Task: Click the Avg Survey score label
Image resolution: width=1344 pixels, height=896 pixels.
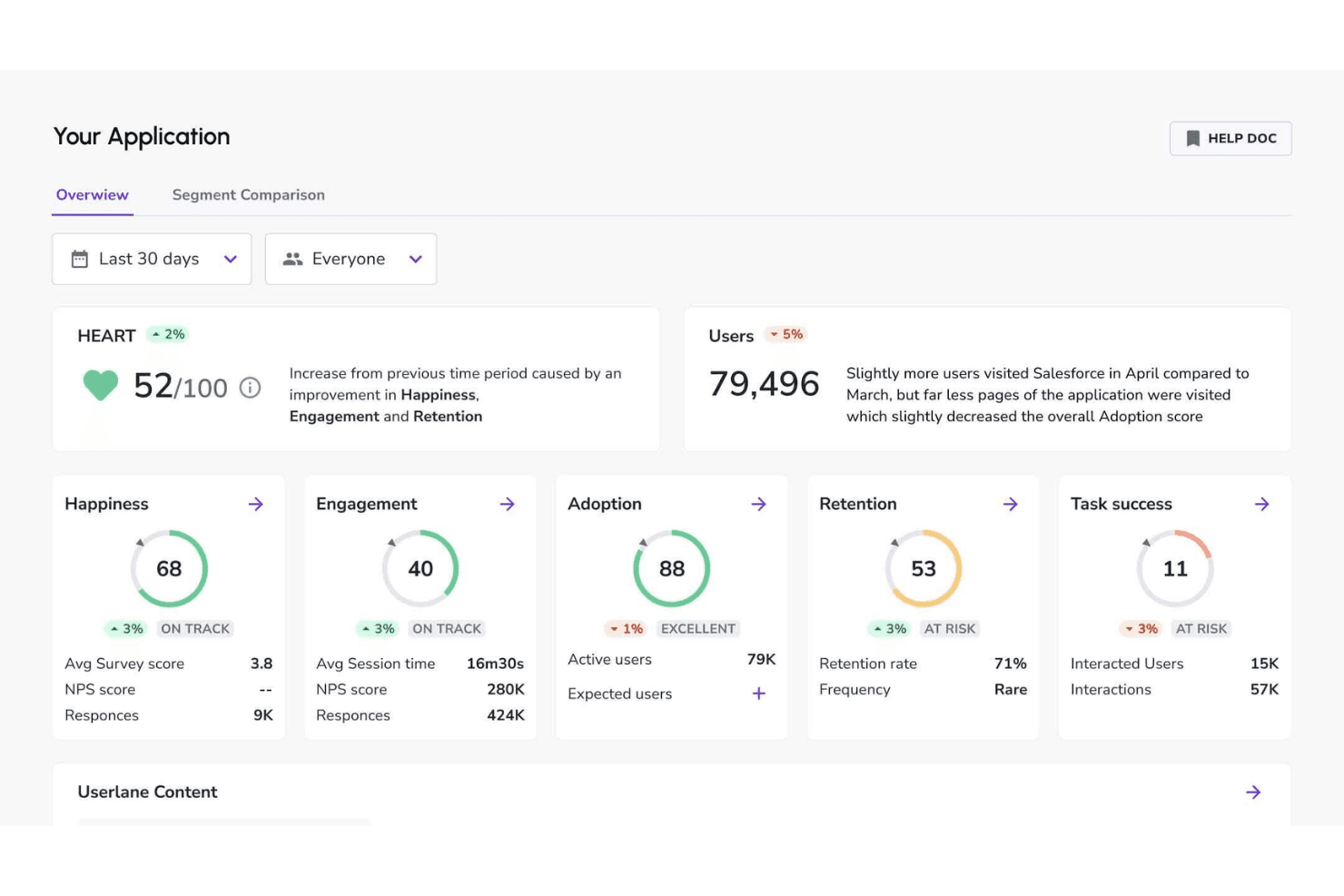Action: [x=124, y=664]
